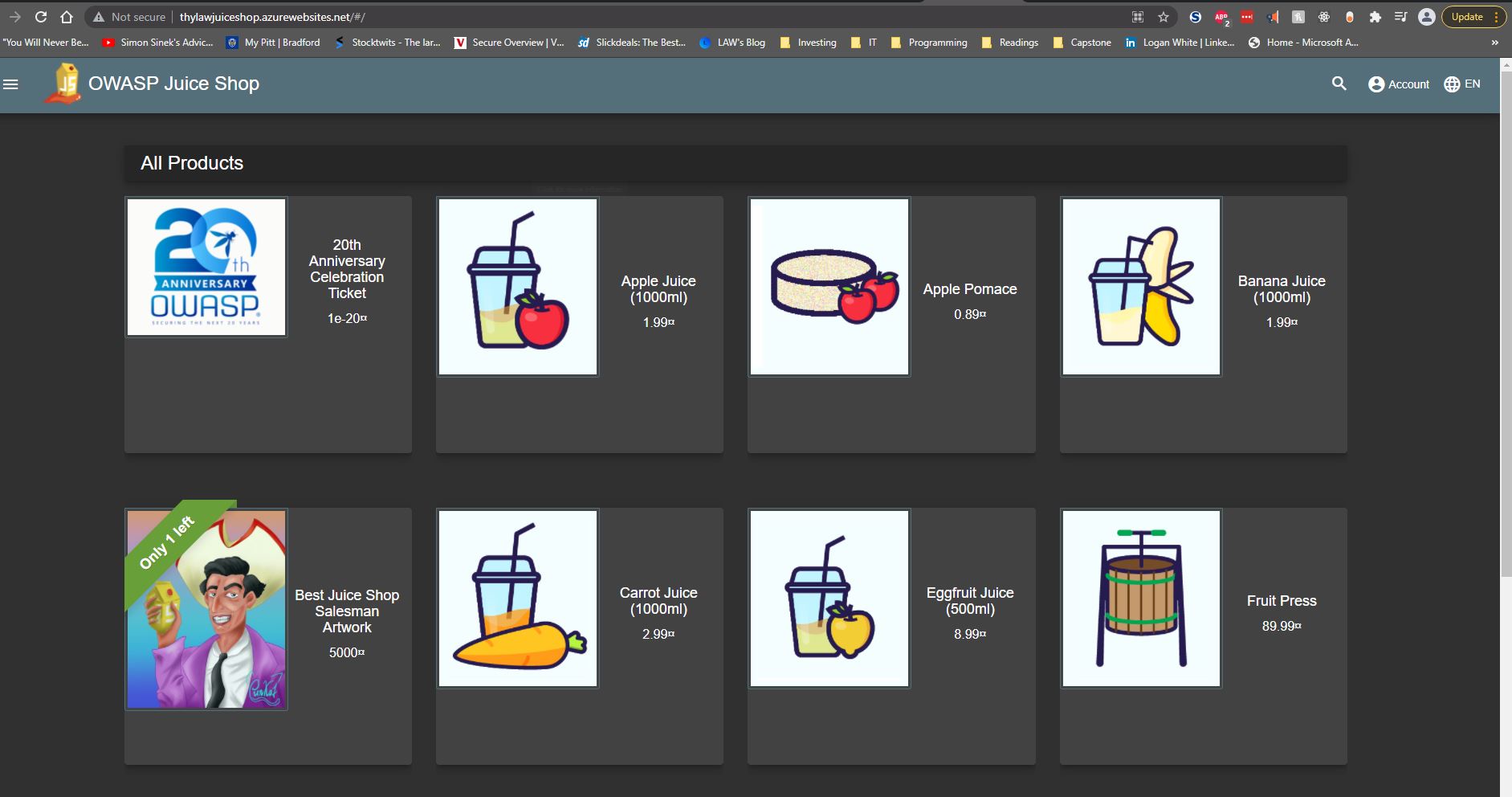Viewport: 1512px width, 797px height.
Task: Open the Secure Overview bookmark
Action: click(509, 43)
